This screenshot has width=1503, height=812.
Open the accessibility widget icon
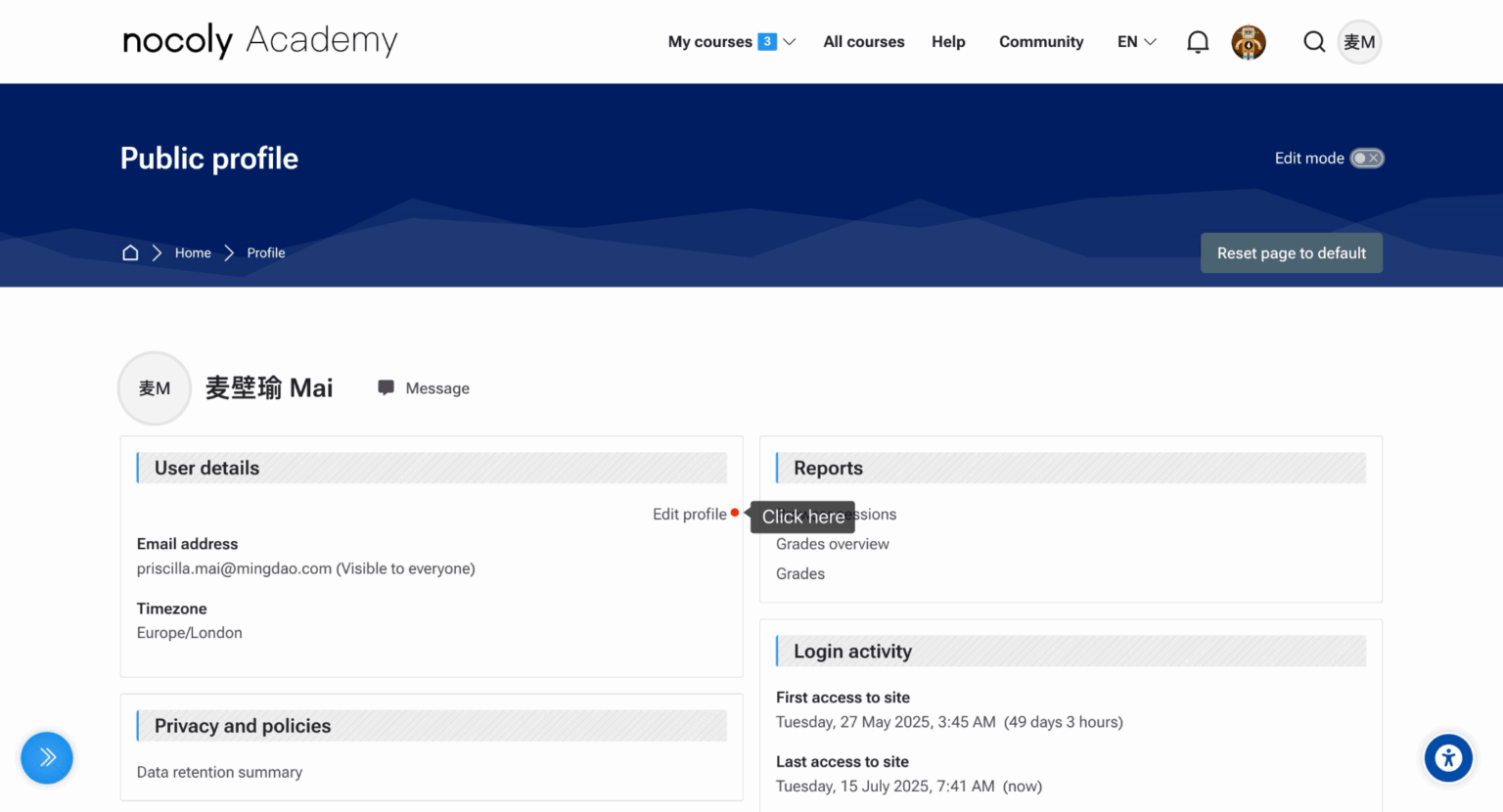(1448, 758)
